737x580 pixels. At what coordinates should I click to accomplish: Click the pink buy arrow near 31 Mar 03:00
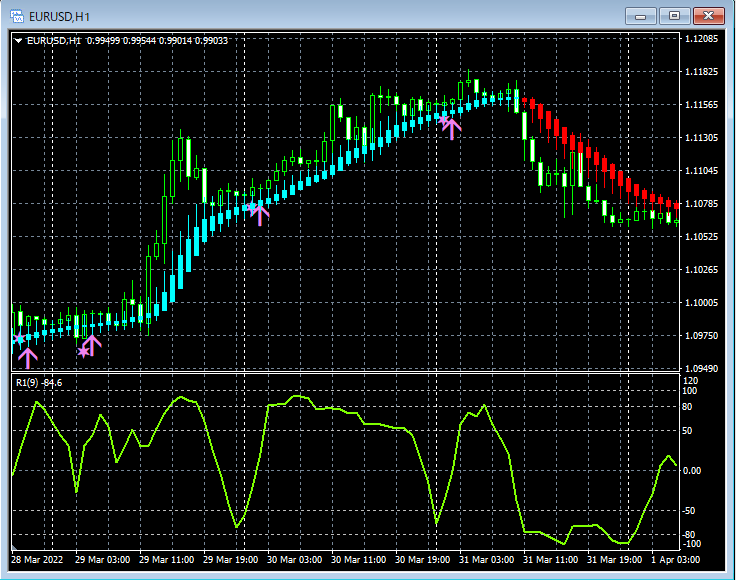point(452,129)
